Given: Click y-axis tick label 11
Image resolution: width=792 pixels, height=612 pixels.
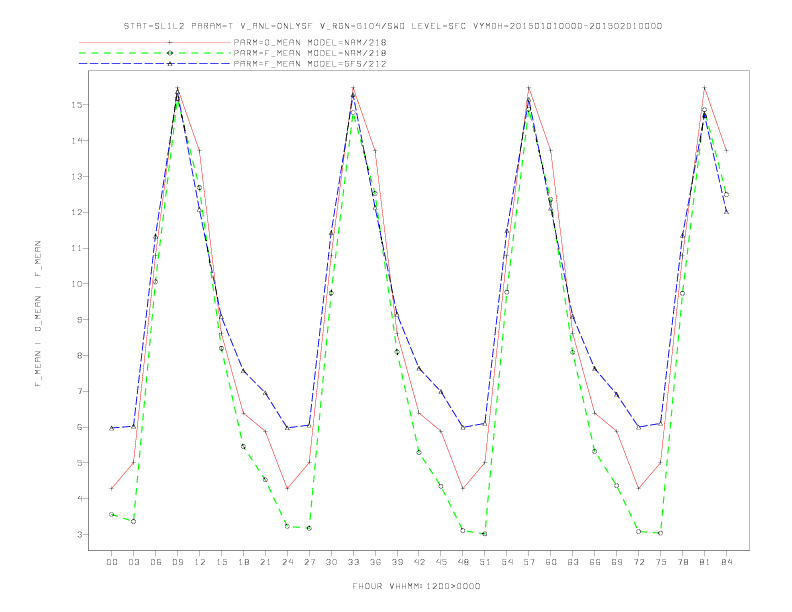Looking at the screenshot, I should [x=77, y=248].
